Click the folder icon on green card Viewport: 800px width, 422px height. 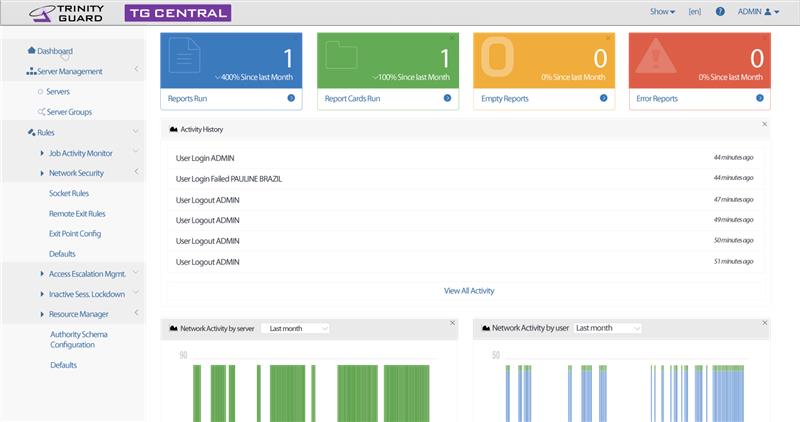[x=341, y=55]
